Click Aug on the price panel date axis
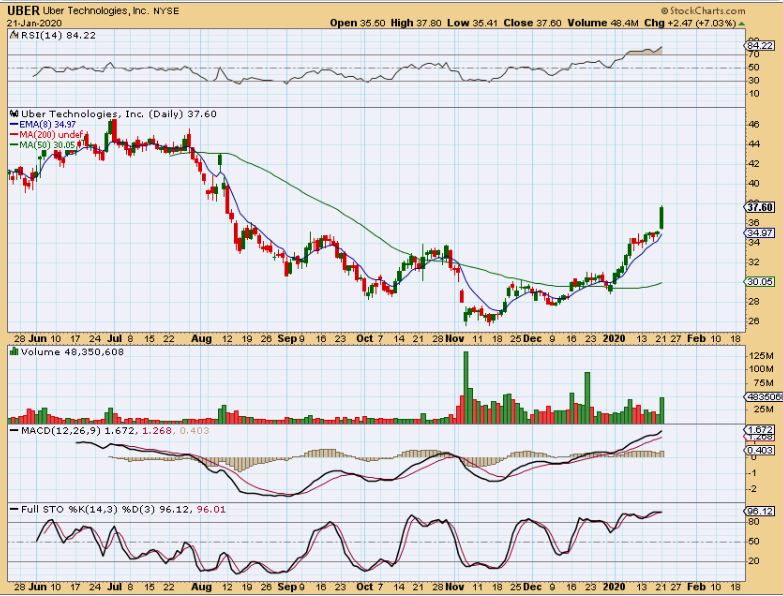 coord(201,339)
